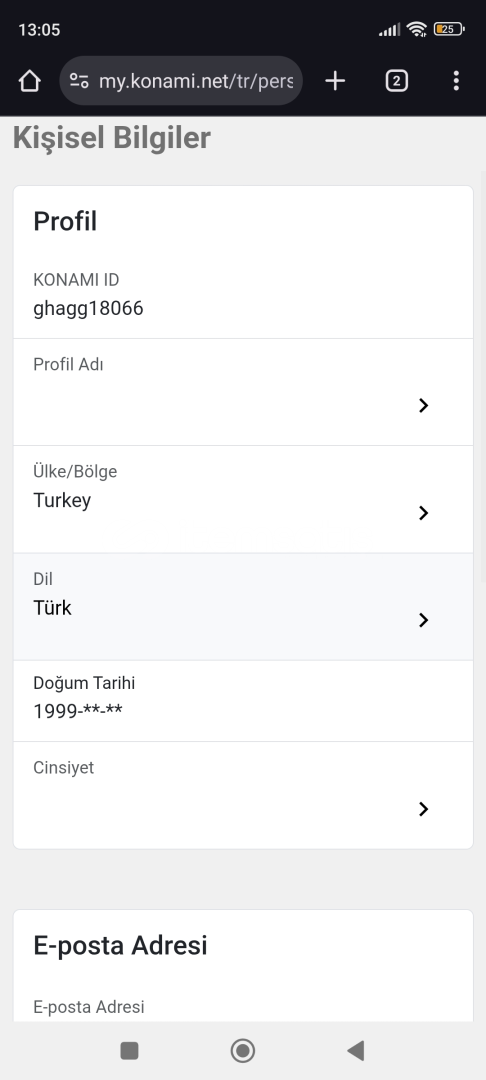The height and width of the screenshot is (1080, 486).
Task: Open Ülke/Bölge chevron arrow
Action: pyautogui.click(x=423, y=512)
